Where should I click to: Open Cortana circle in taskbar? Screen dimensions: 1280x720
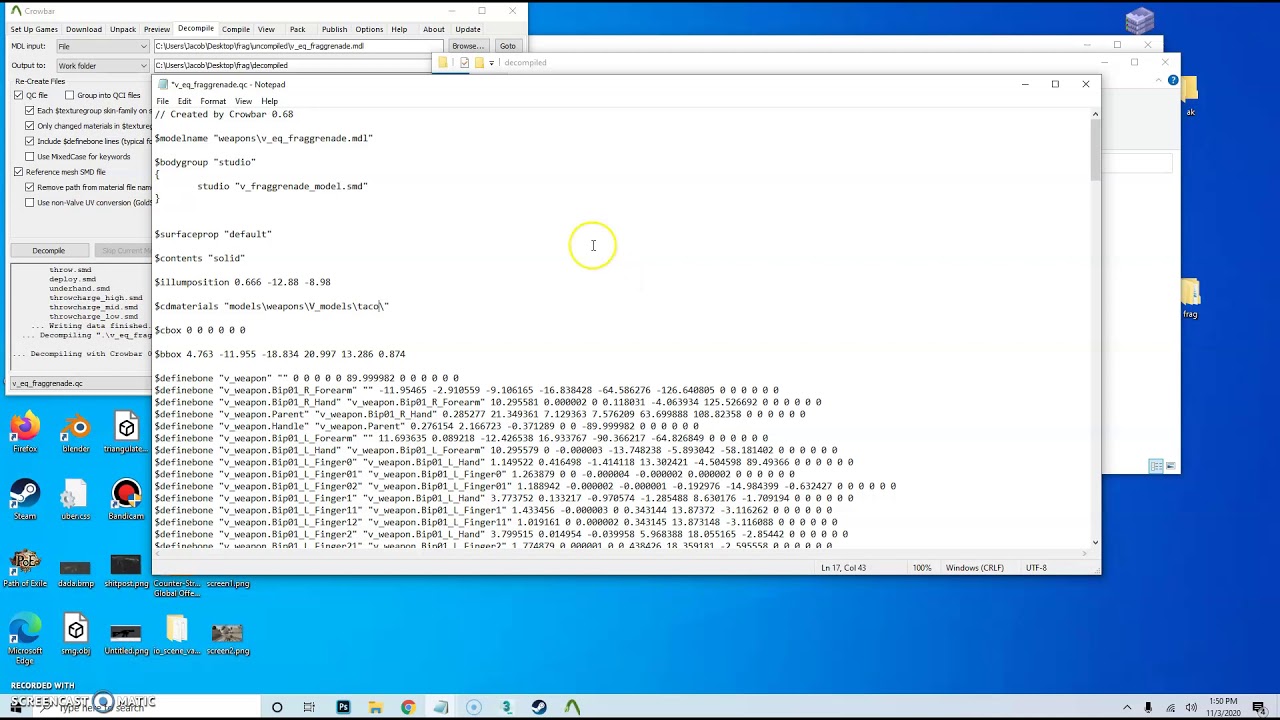click(277, 708)
